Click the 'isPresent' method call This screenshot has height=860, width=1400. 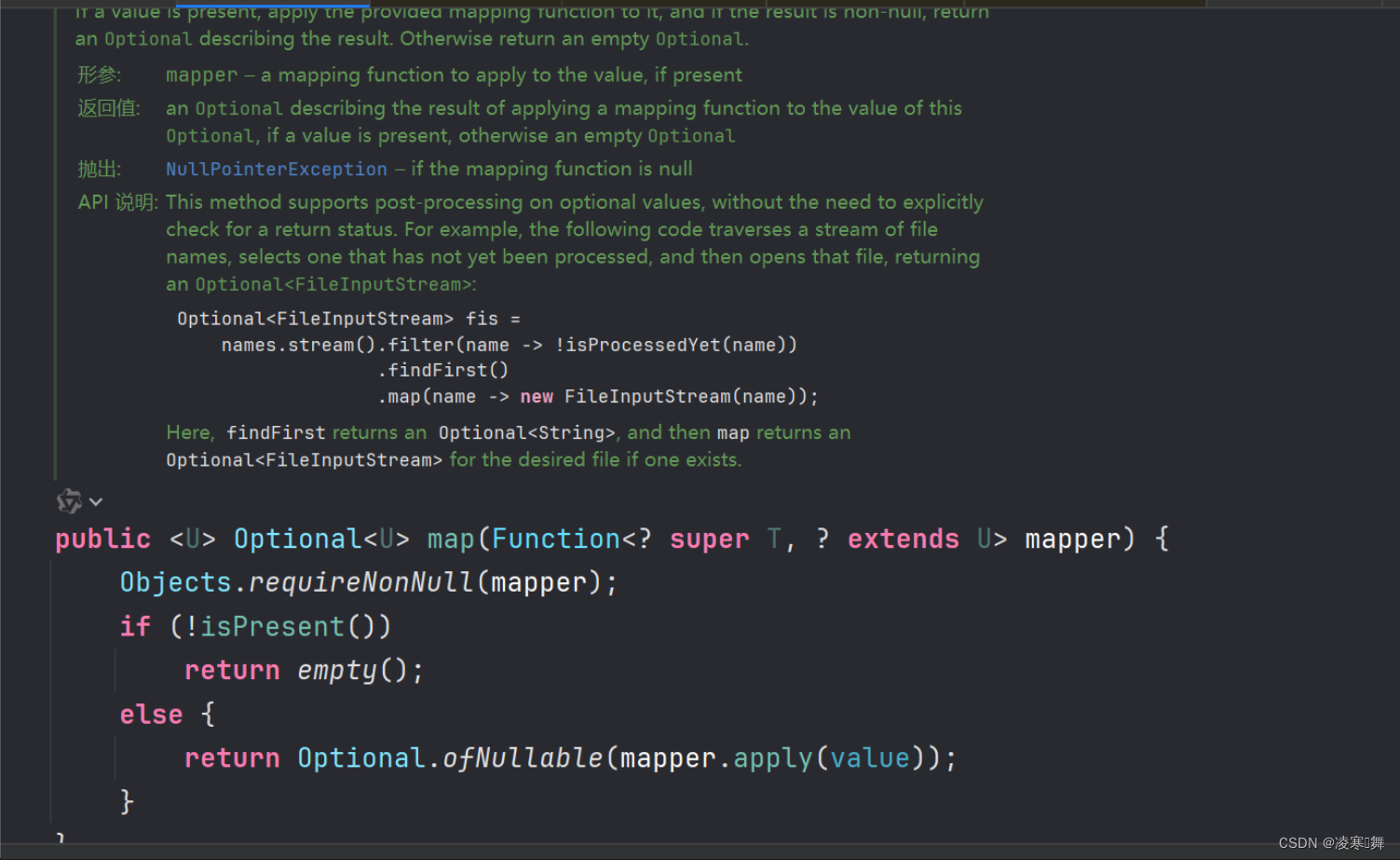coord(272,626)
